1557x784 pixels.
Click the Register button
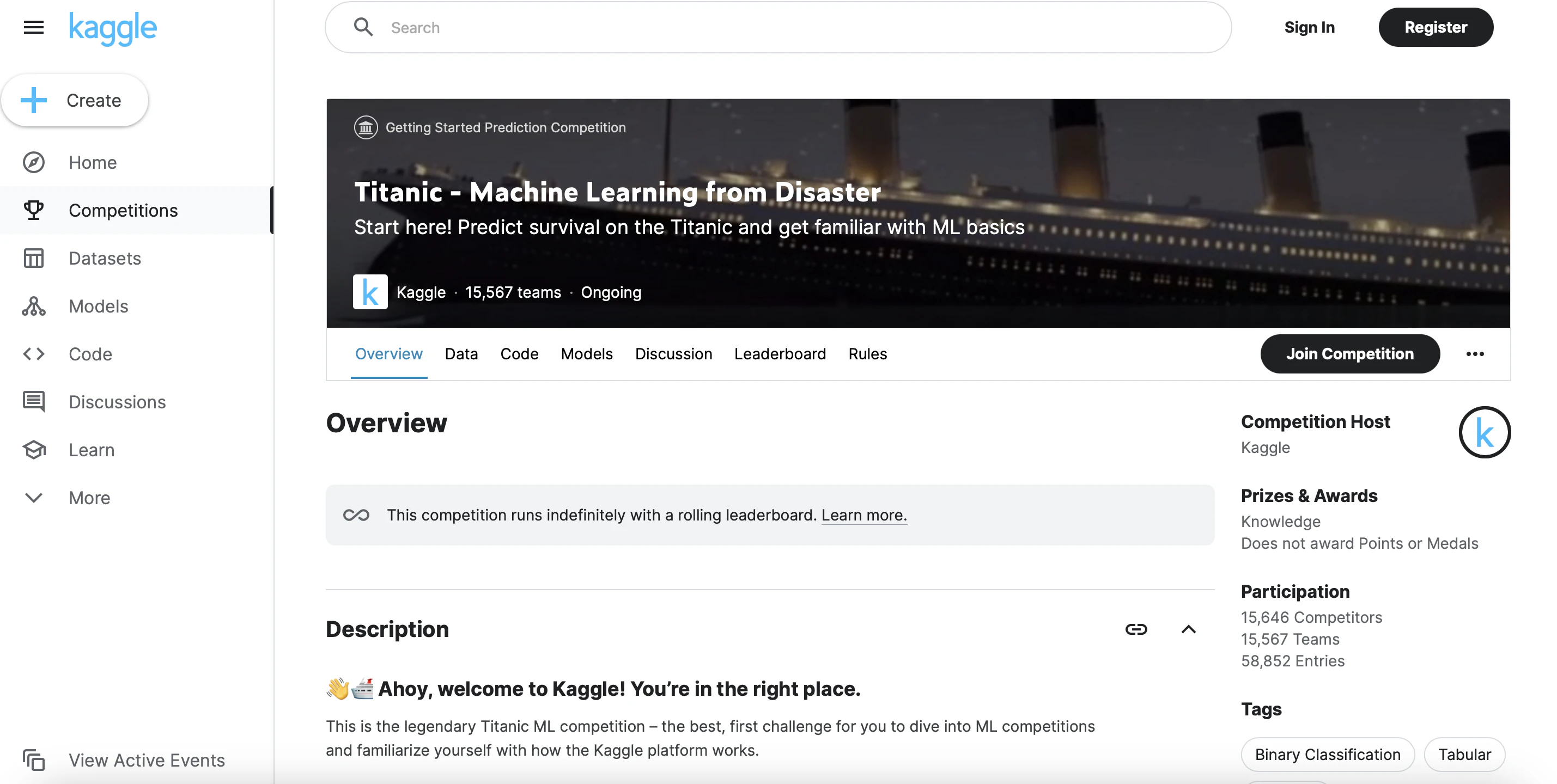point(1436,27)
